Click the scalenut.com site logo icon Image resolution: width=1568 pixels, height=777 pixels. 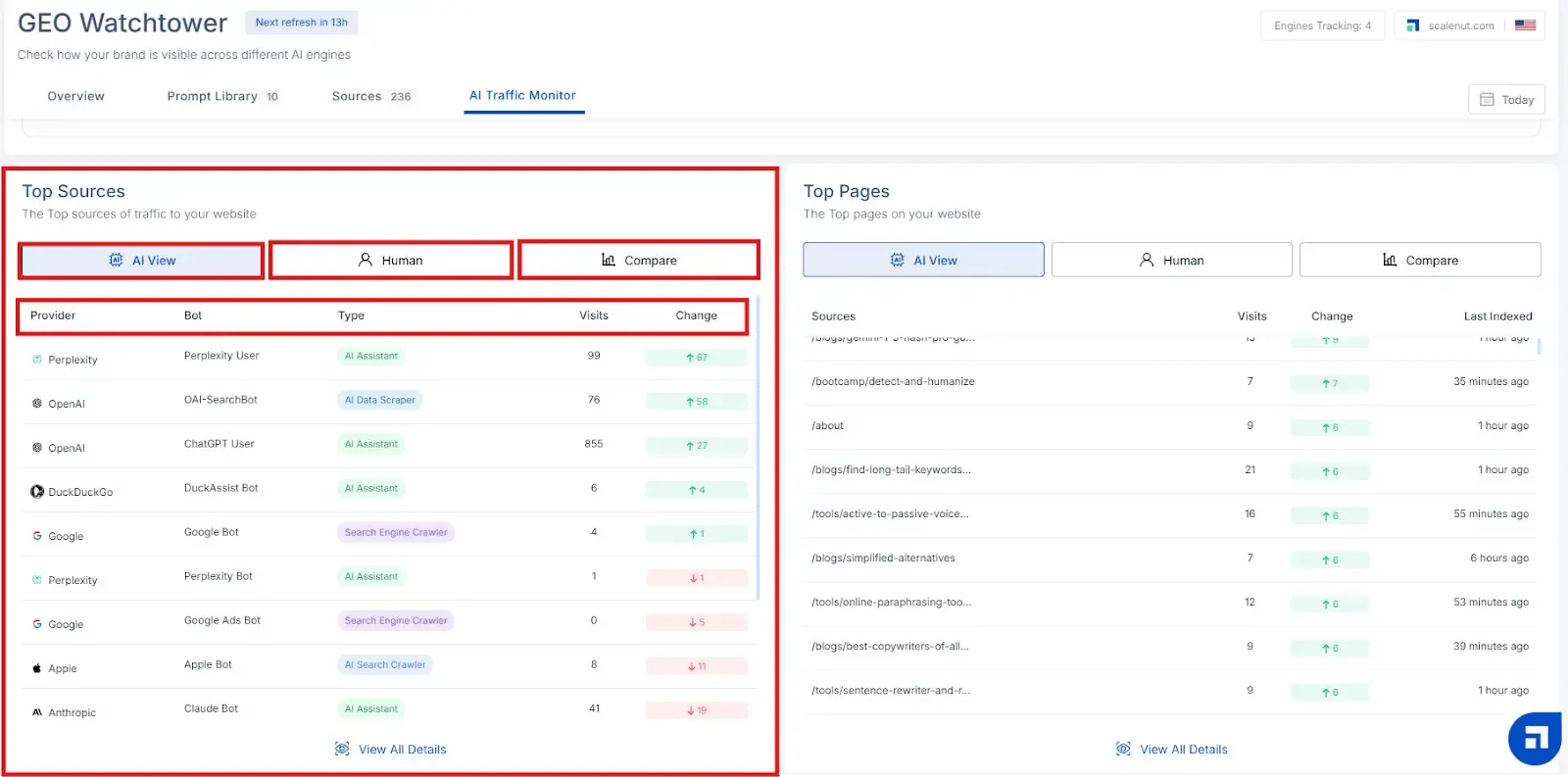tap(1412, 25)
